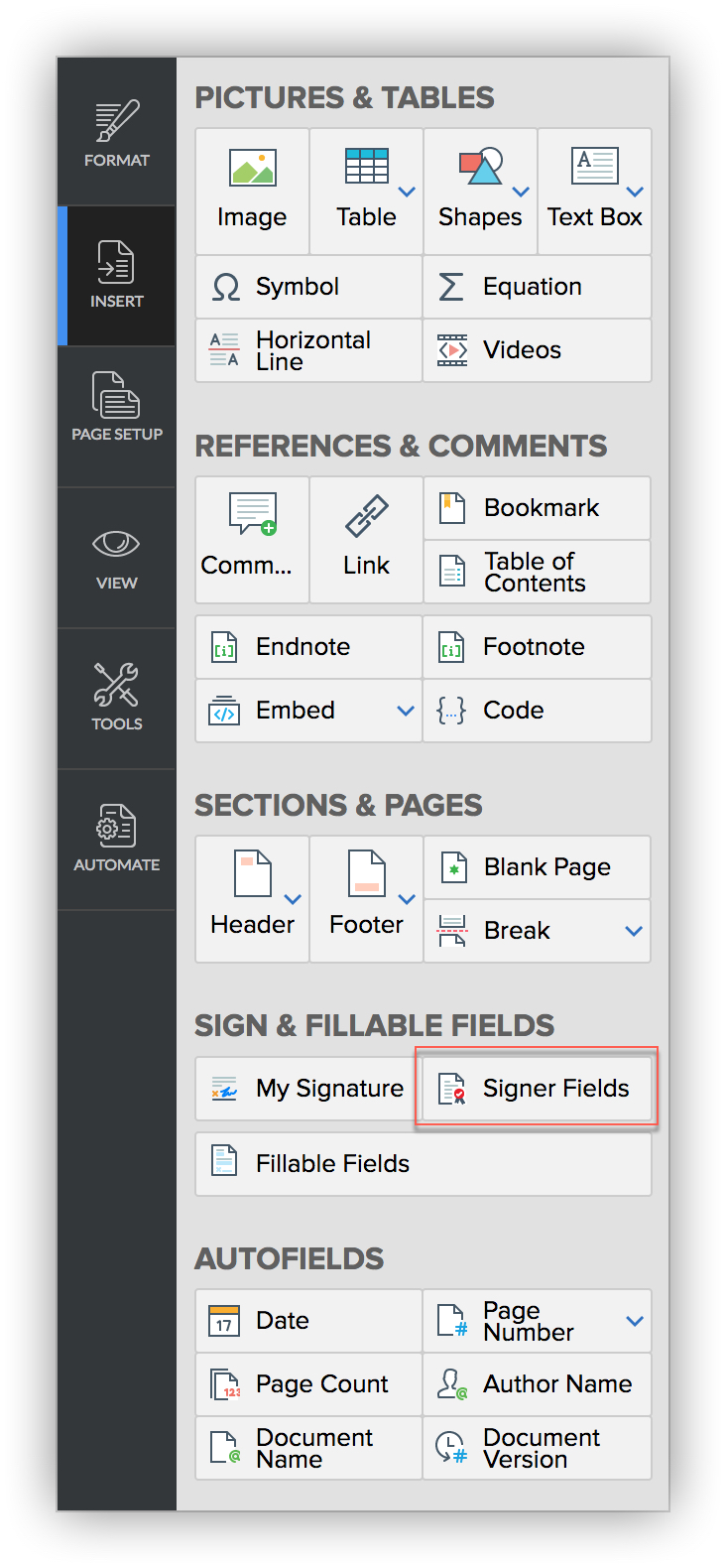Insert a Symbol (omega icon)
726x1568 pixels.
[308, 287]
